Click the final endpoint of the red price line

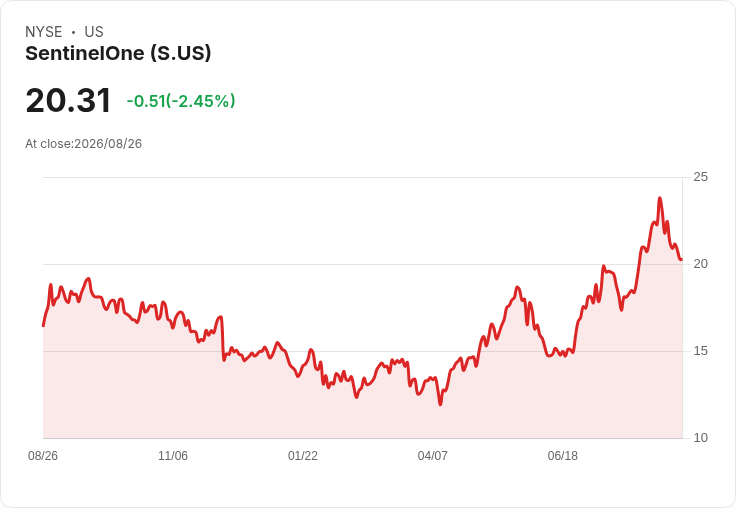[681, 259]
